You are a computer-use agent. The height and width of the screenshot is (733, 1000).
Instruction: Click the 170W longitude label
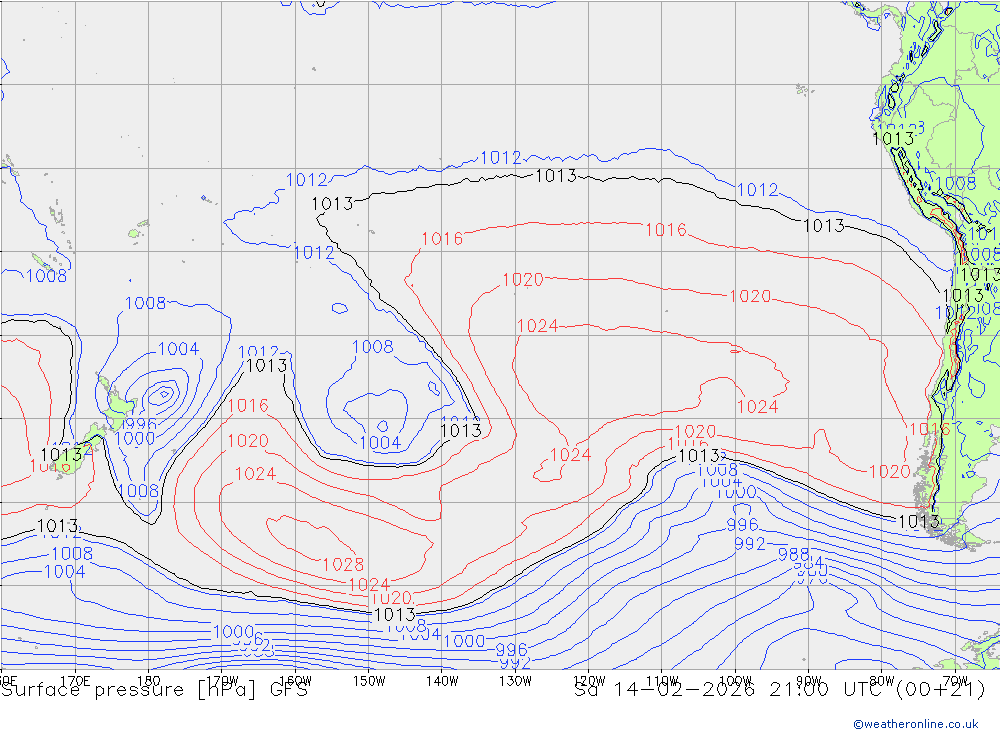pos(222,681)
